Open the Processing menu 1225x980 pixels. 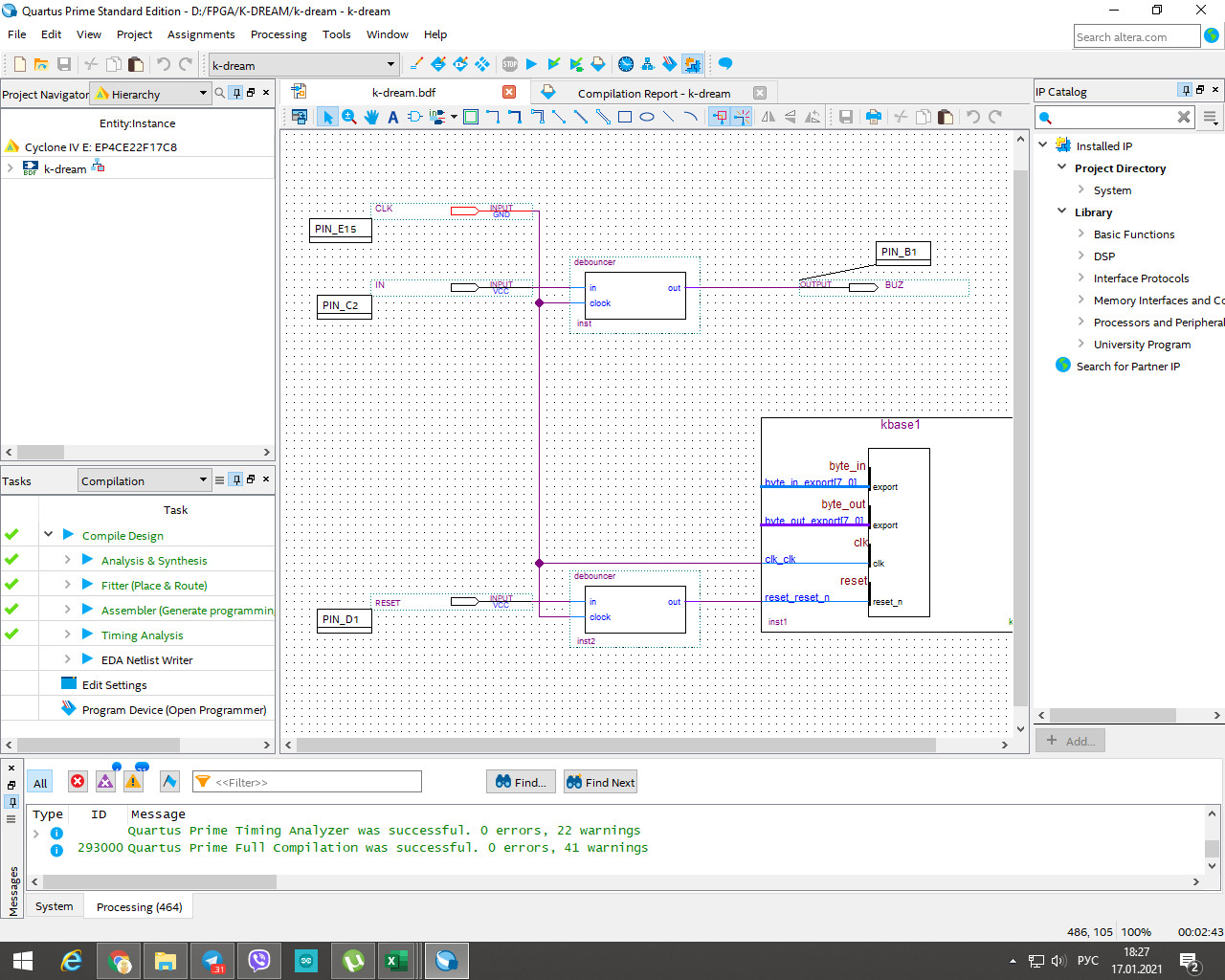point(278,34)
